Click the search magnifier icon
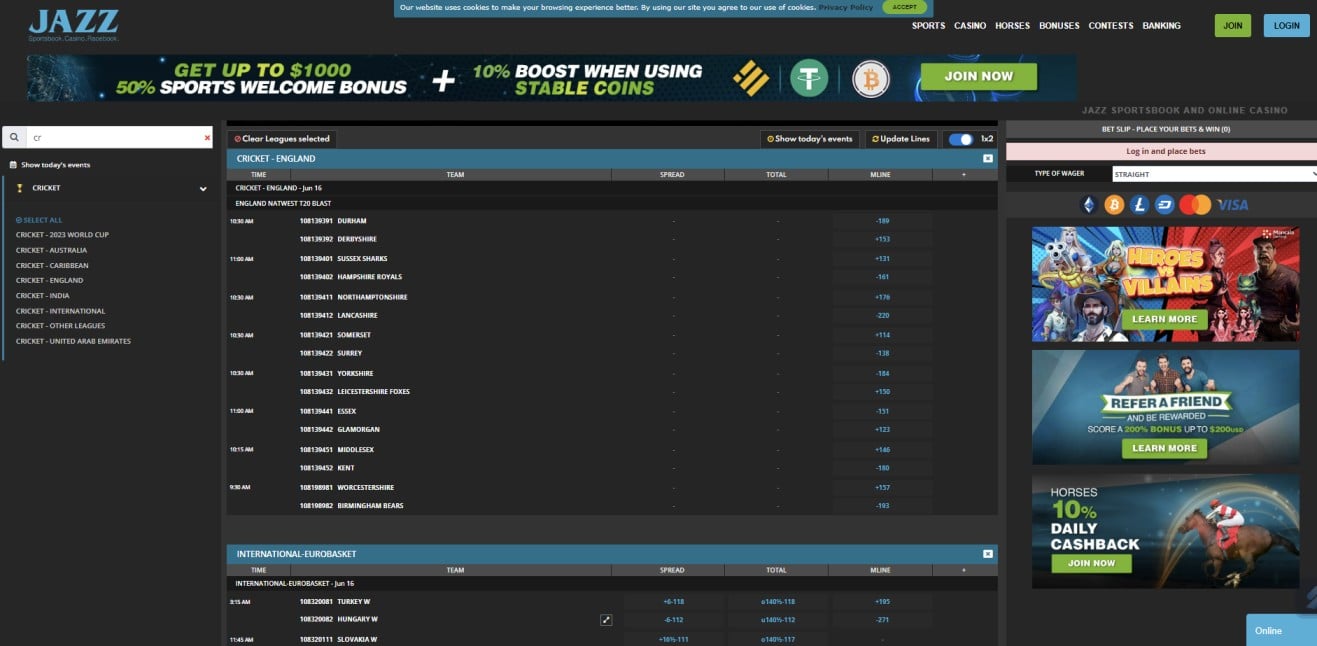Screen dimensions: 1317x646 (x=14, y=137)
